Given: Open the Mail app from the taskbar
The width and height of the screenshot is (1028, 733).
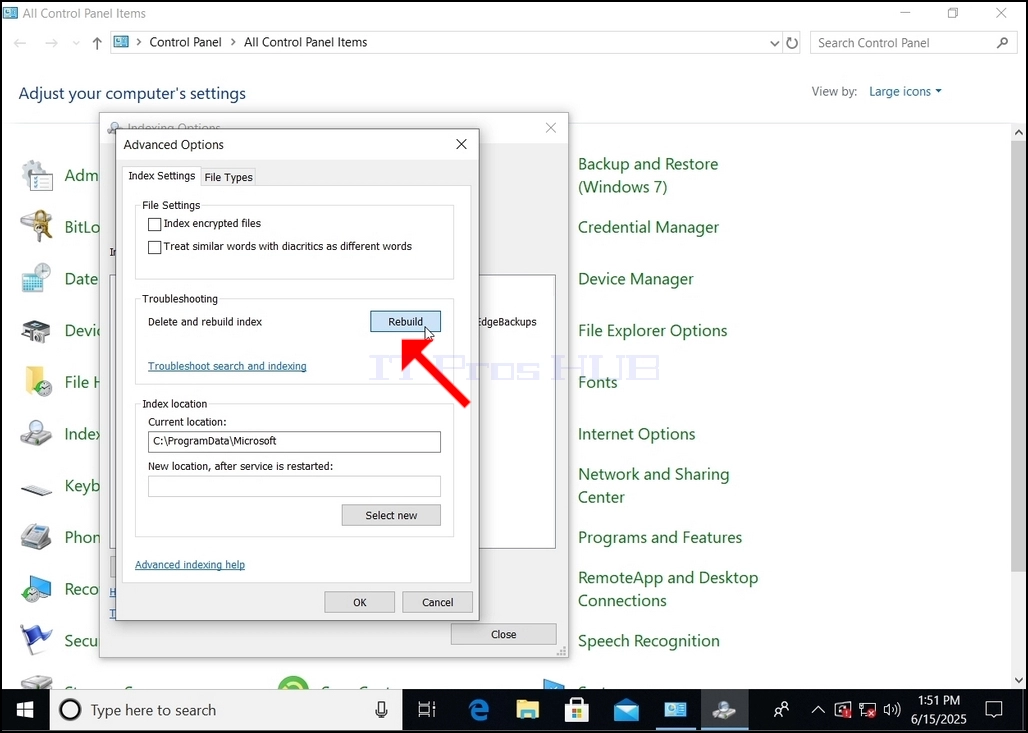Looking at the screenshot, I should pos(626,710).
